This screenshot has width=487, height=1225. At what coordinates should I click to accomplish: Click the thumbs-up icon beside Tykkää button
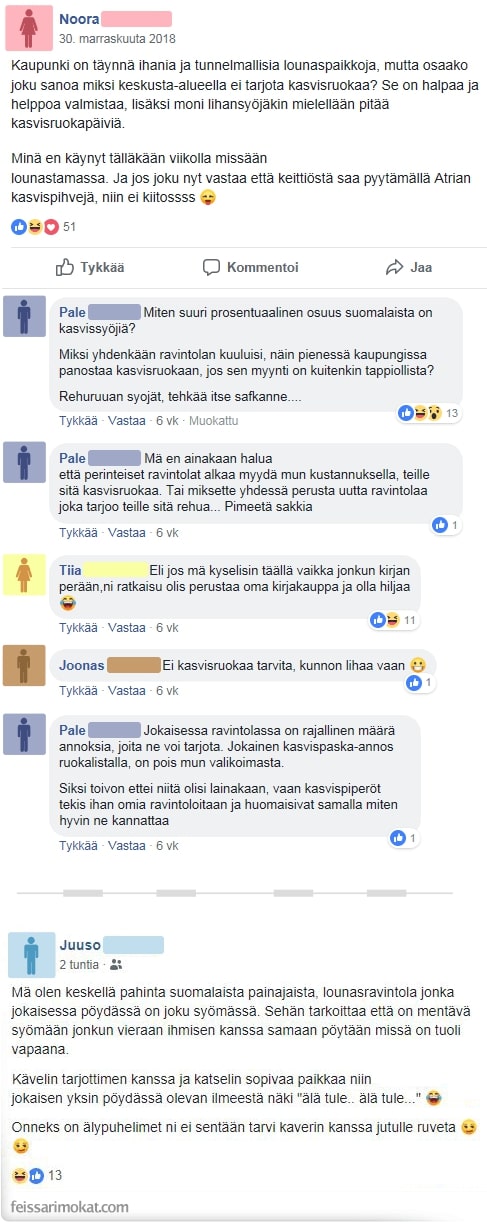click(65, 267)
